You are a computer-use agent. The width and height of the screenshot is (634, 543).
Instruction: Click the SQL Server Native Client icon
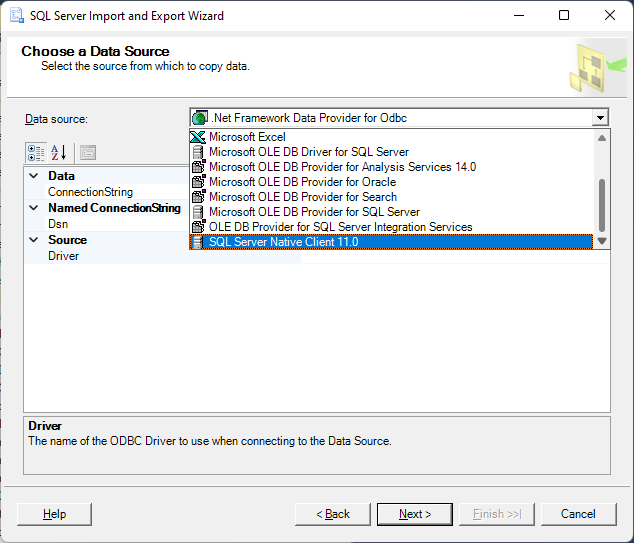198,242
